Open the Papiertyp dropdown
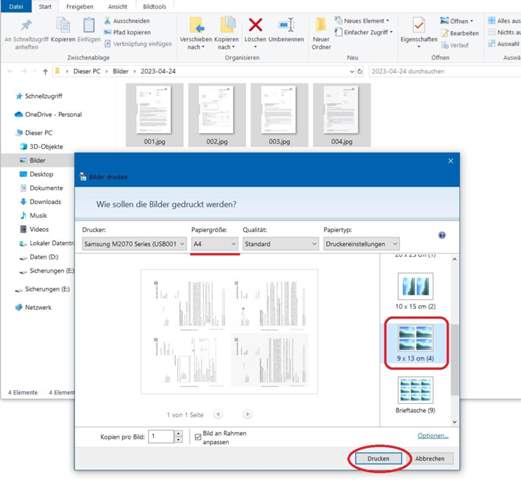521x480 pixels. [x=361, y=244]
